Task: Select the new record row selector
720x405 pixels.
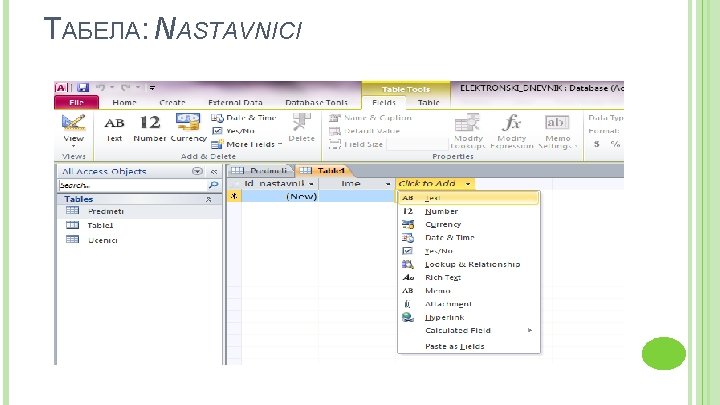Action: coord(234,197)
